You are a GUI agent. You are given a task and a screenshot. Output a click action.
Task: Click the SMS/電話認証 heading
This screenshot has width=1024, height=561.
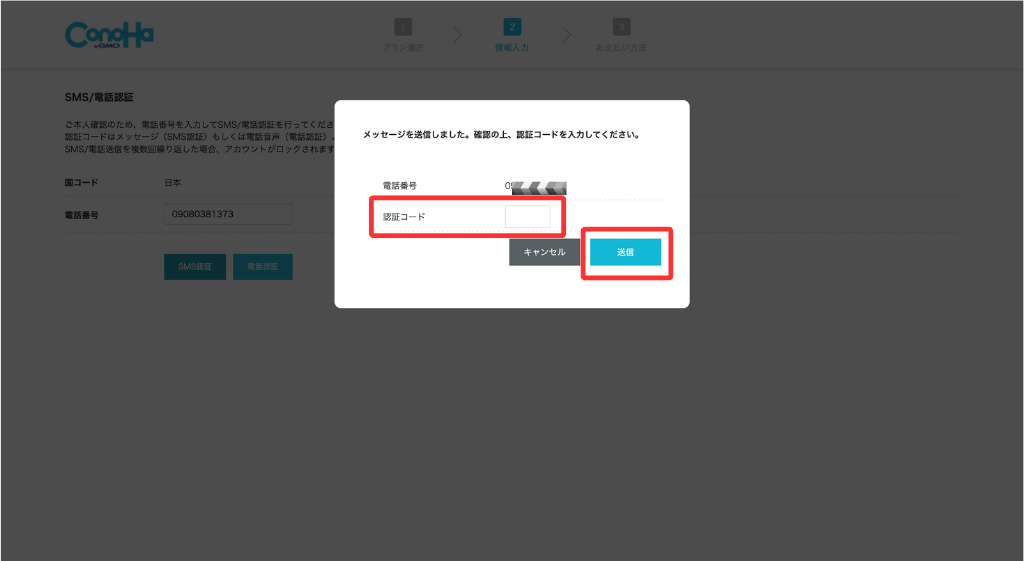pos(99,97)
